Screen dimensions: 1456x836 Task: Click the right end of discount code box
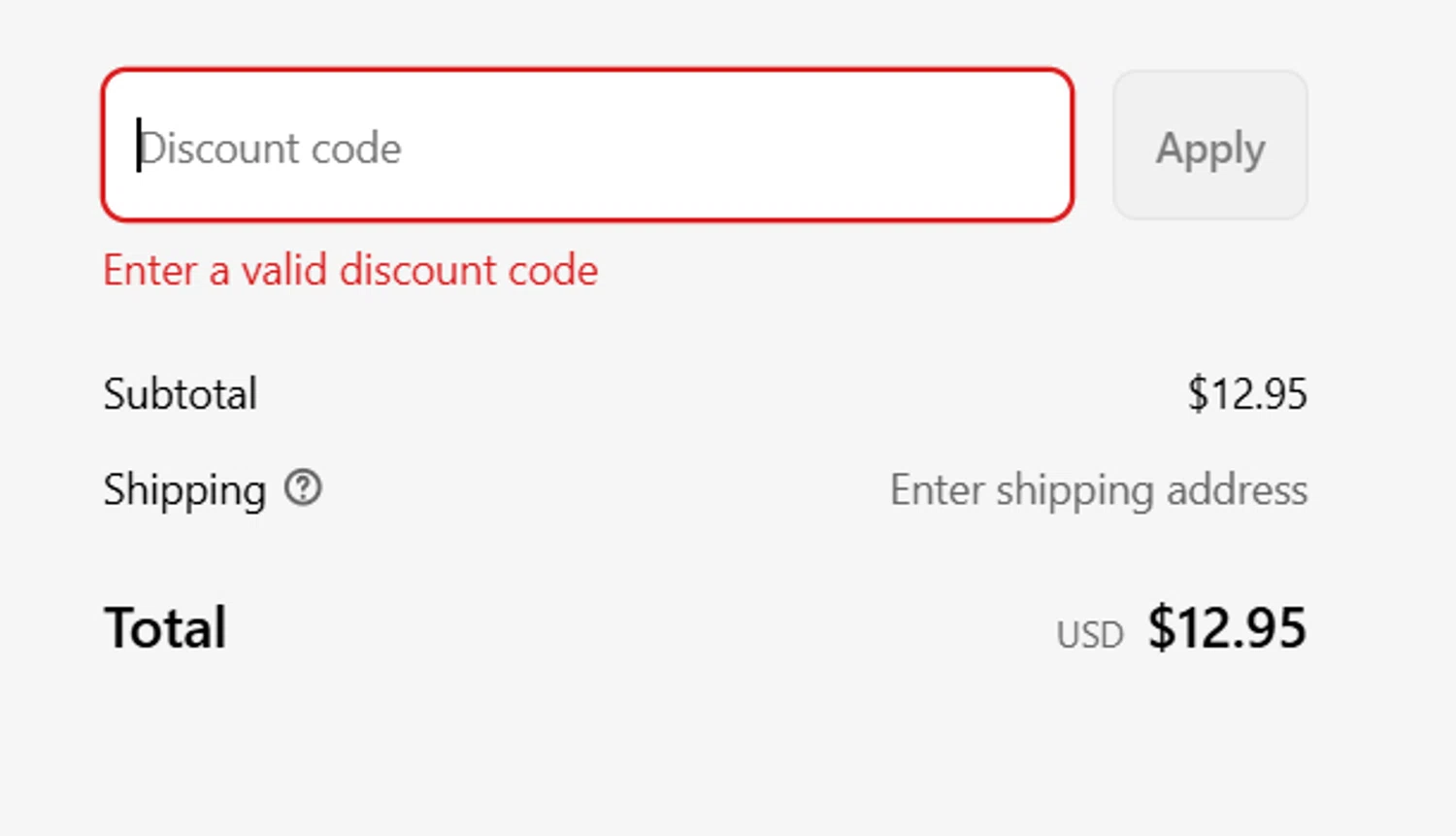(1048, 146)
